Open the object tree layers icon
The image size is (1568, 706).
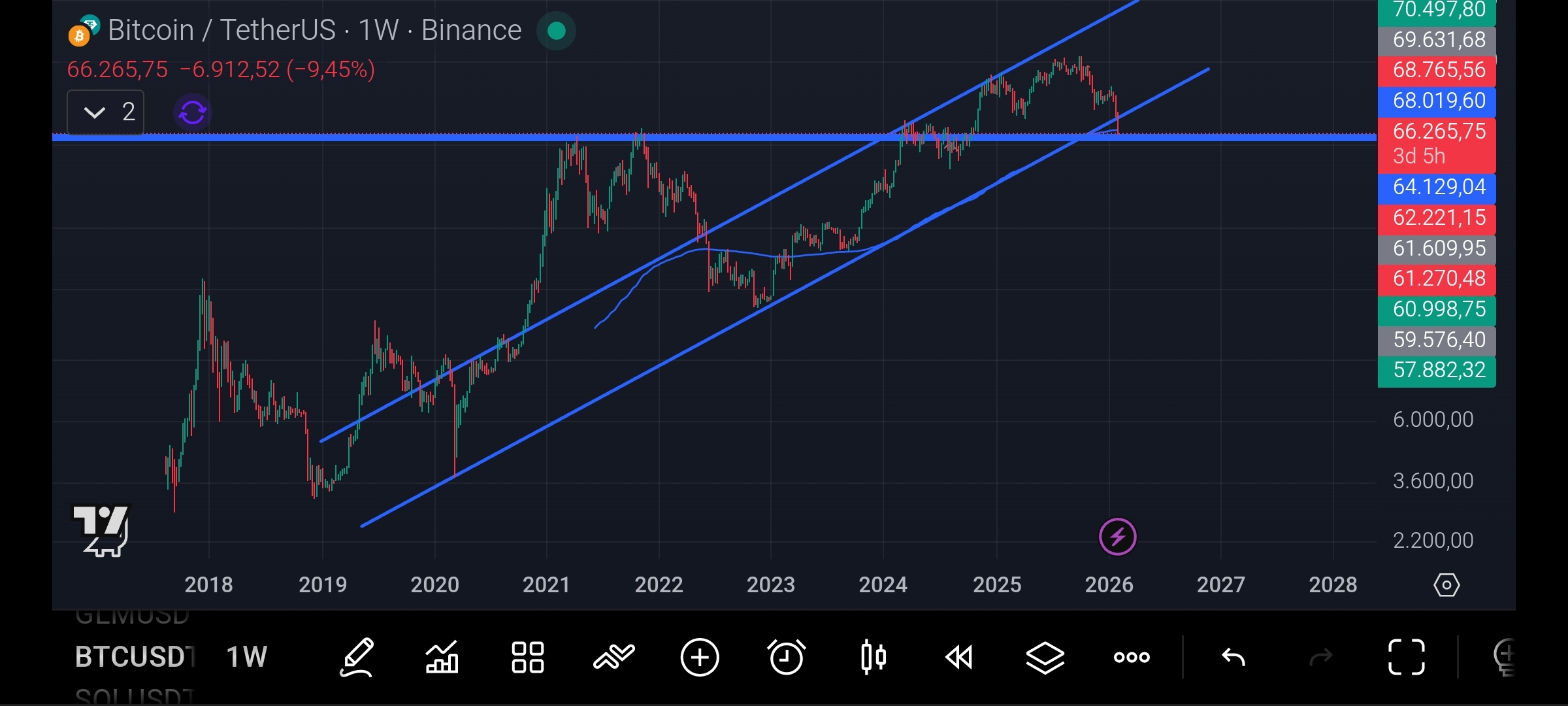(1045, 657)
